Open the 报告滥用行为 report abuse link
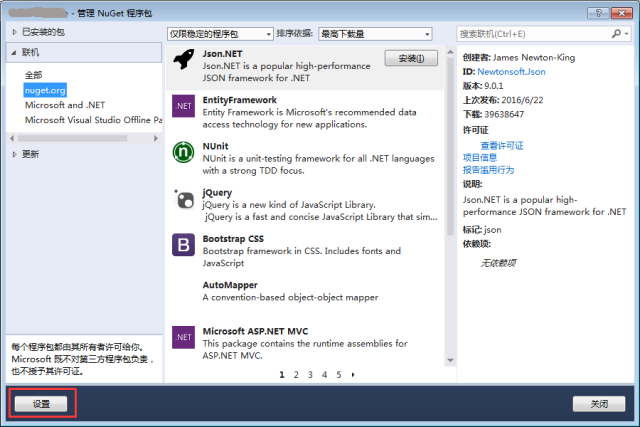This screenshot has width=640, height=427. (x=488, y=170)
